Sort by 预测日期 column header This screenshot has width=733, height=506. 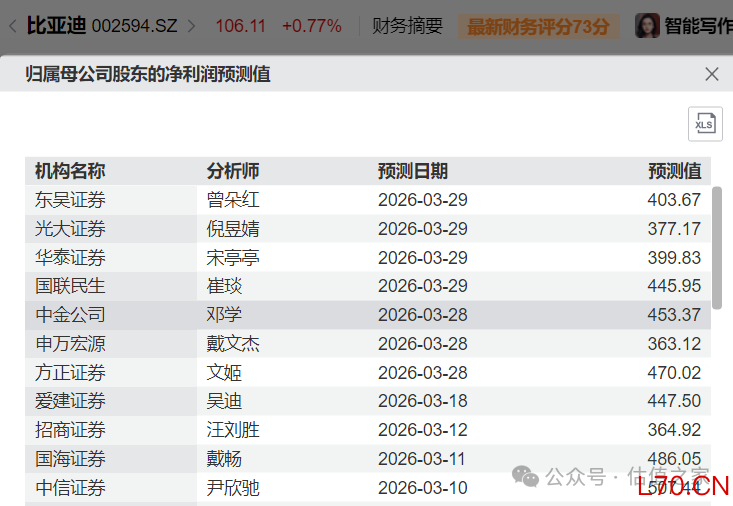click(412, 171)
